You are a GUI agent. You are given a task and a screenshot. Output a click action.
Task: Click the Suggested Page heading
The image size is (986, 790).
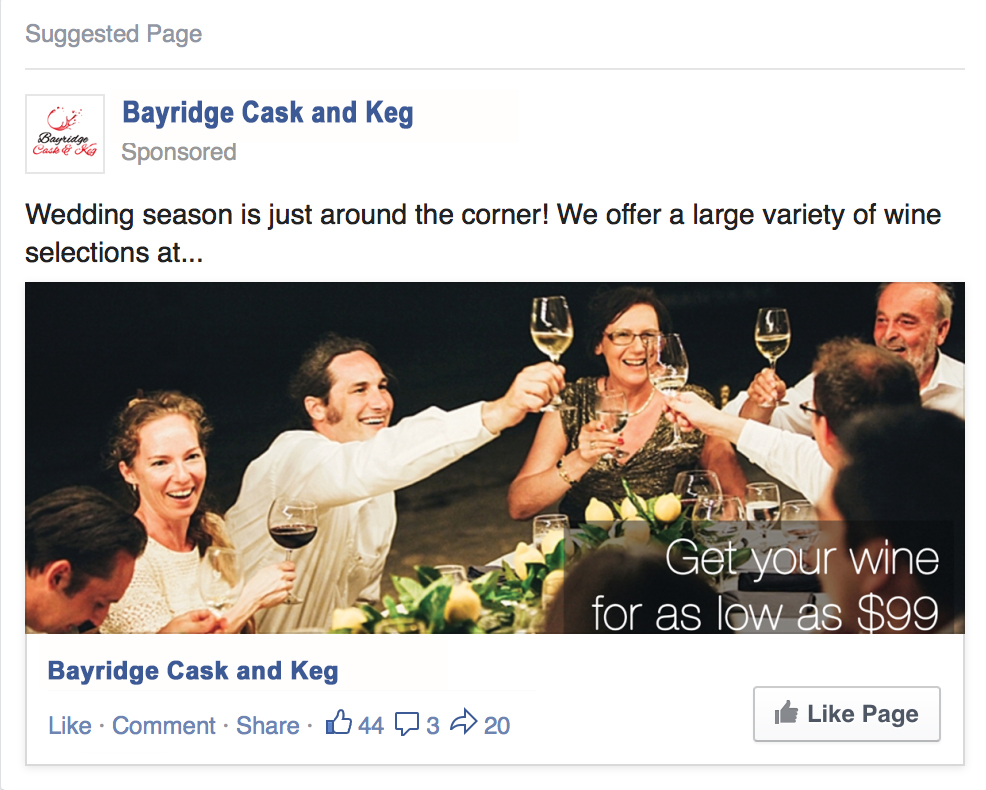(x=114, y=34)
